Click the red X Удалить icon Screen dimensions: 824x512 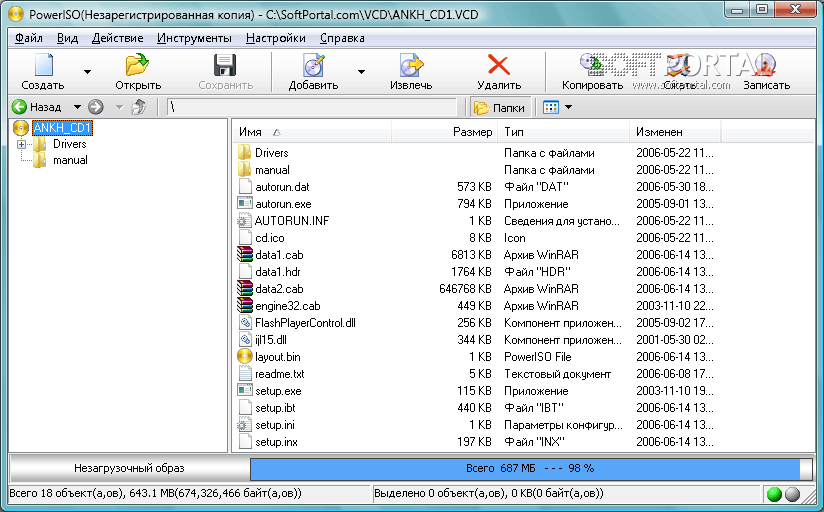[x=497, y=67]
